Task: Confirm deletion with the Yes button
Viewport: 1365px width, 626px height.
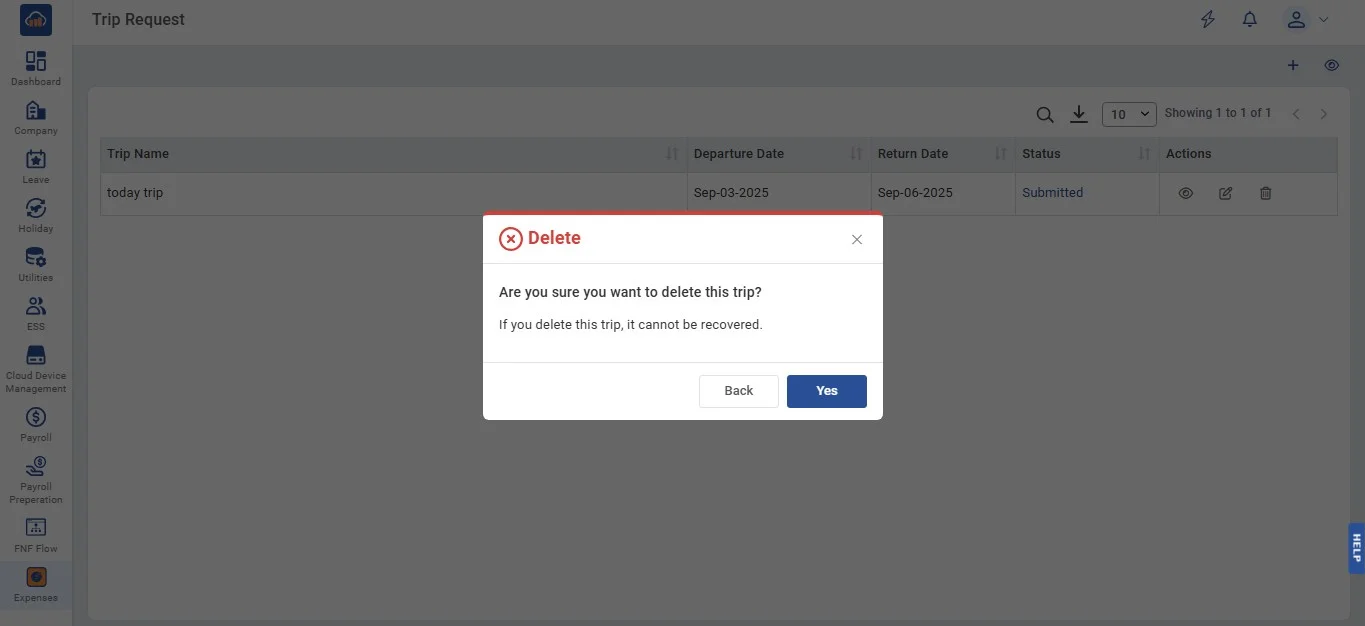Action: click(826, 391)
